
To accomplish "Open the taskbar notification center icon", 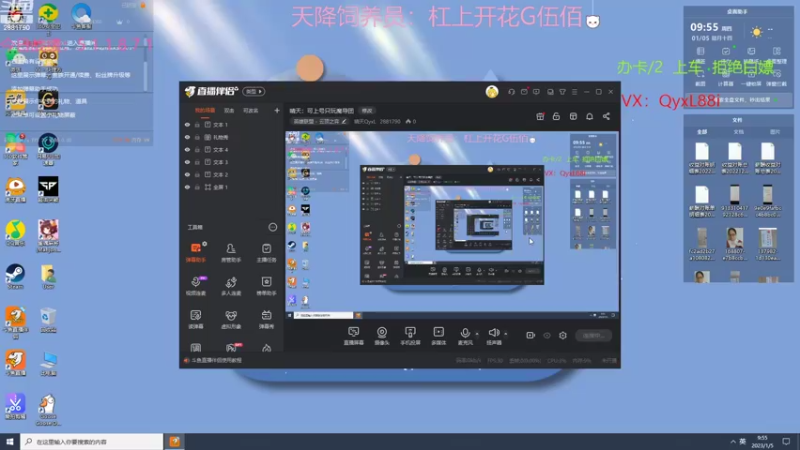I will tap(786, 441).
